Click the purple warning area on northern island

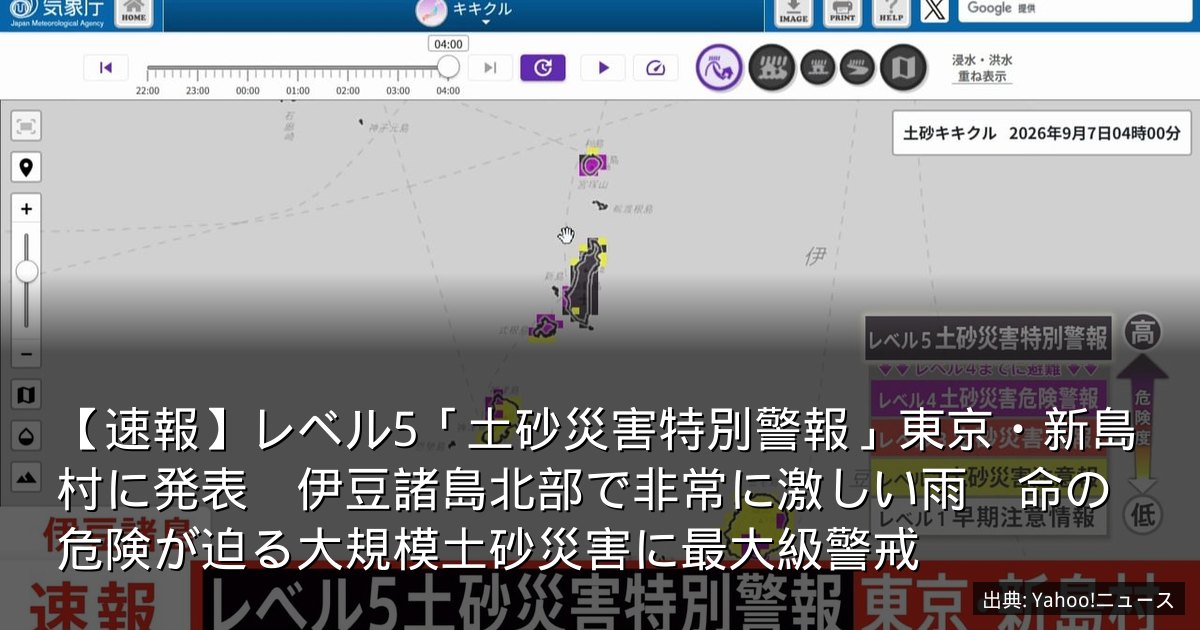(x=592, y=164)
